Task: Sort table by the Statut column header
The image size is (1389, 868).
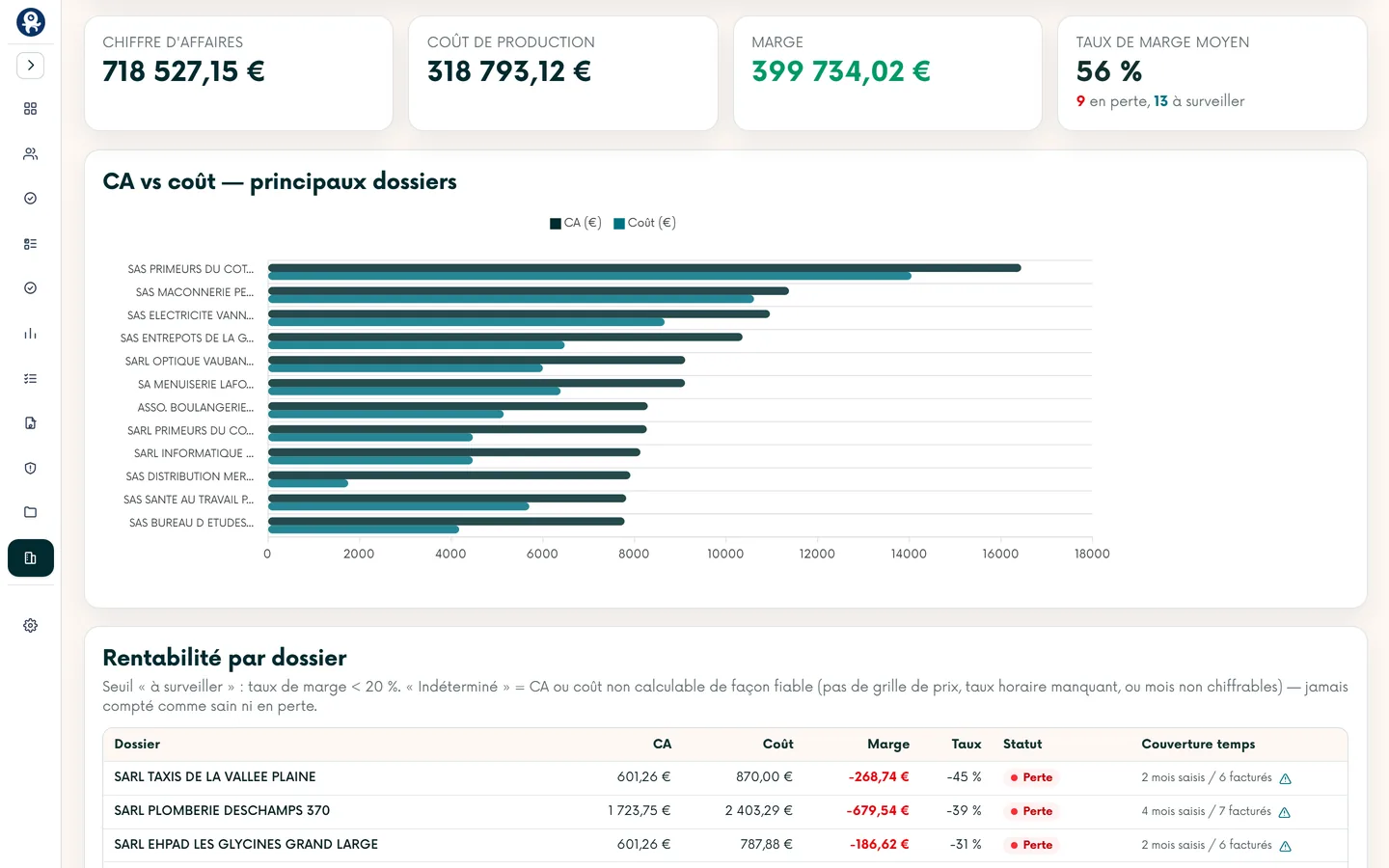Action: pos(1022,745)
